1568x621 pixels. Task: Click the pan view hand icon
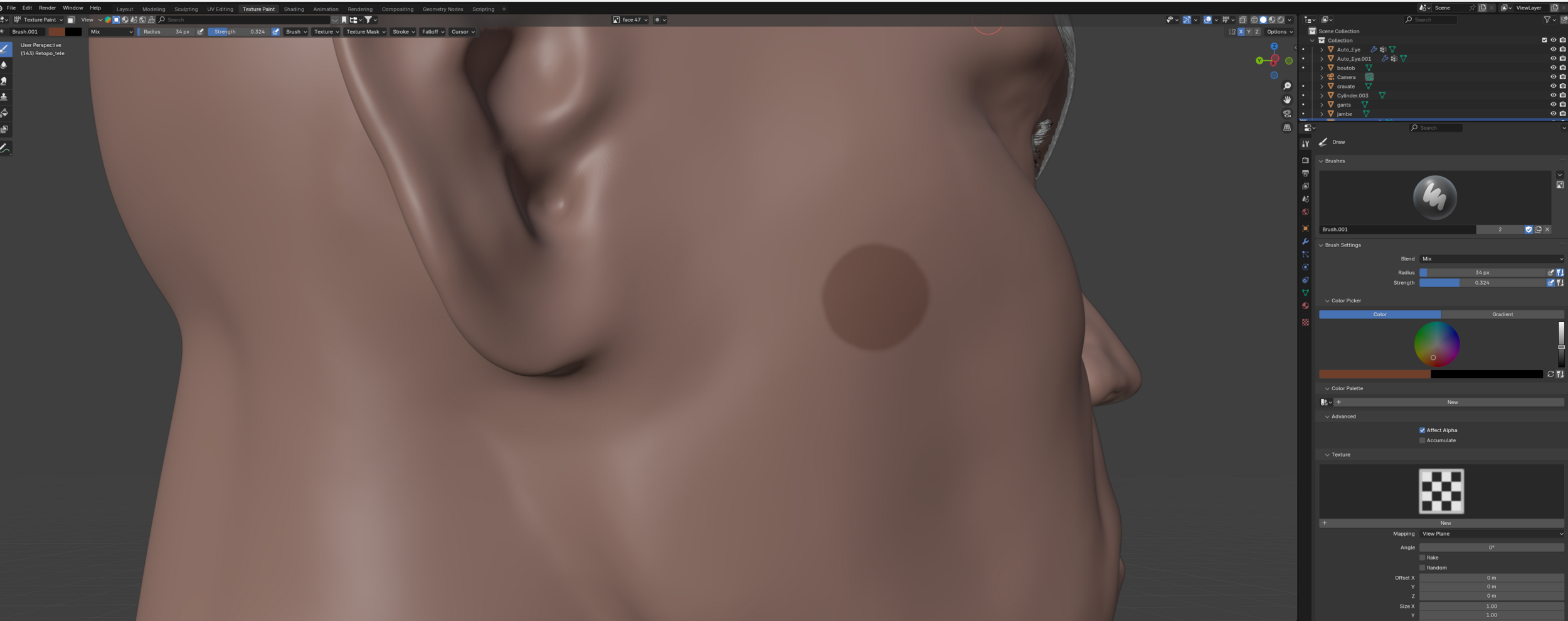(x=1287, y=100)
